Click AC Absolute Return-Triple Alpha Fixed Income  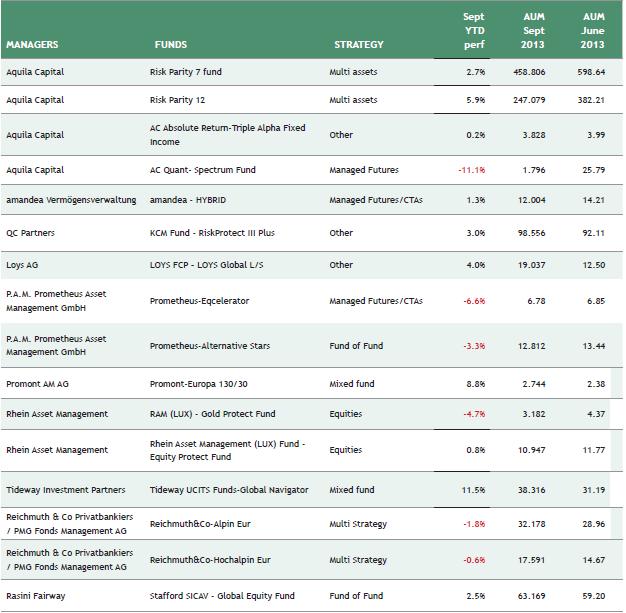pos(227,135)
